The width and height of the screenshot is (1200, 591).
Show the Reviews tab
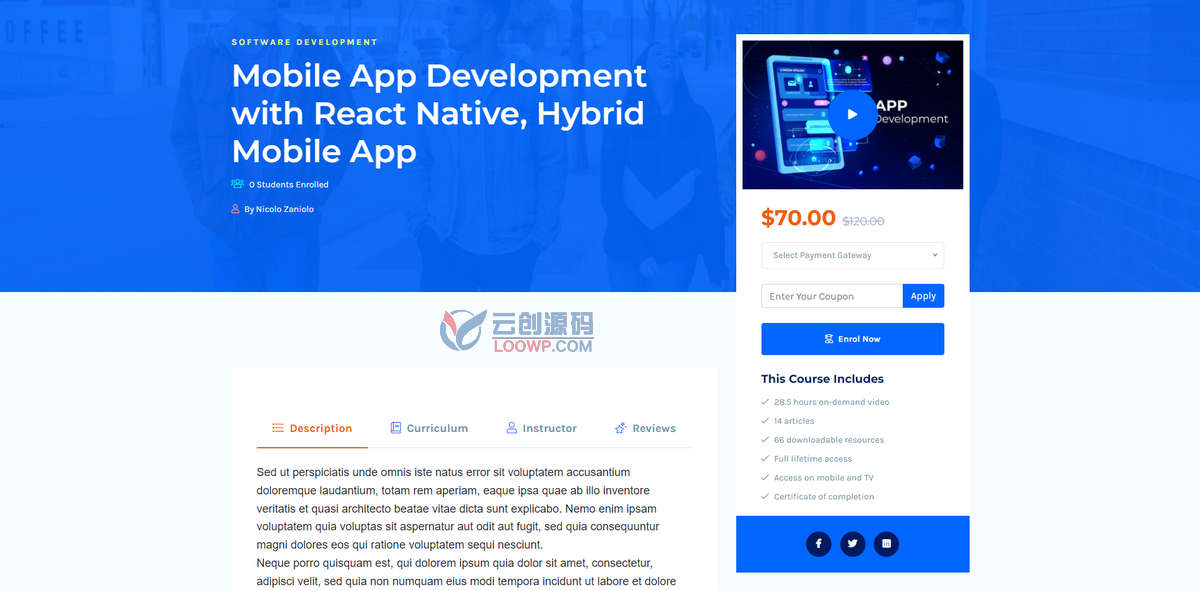[645, 428]
